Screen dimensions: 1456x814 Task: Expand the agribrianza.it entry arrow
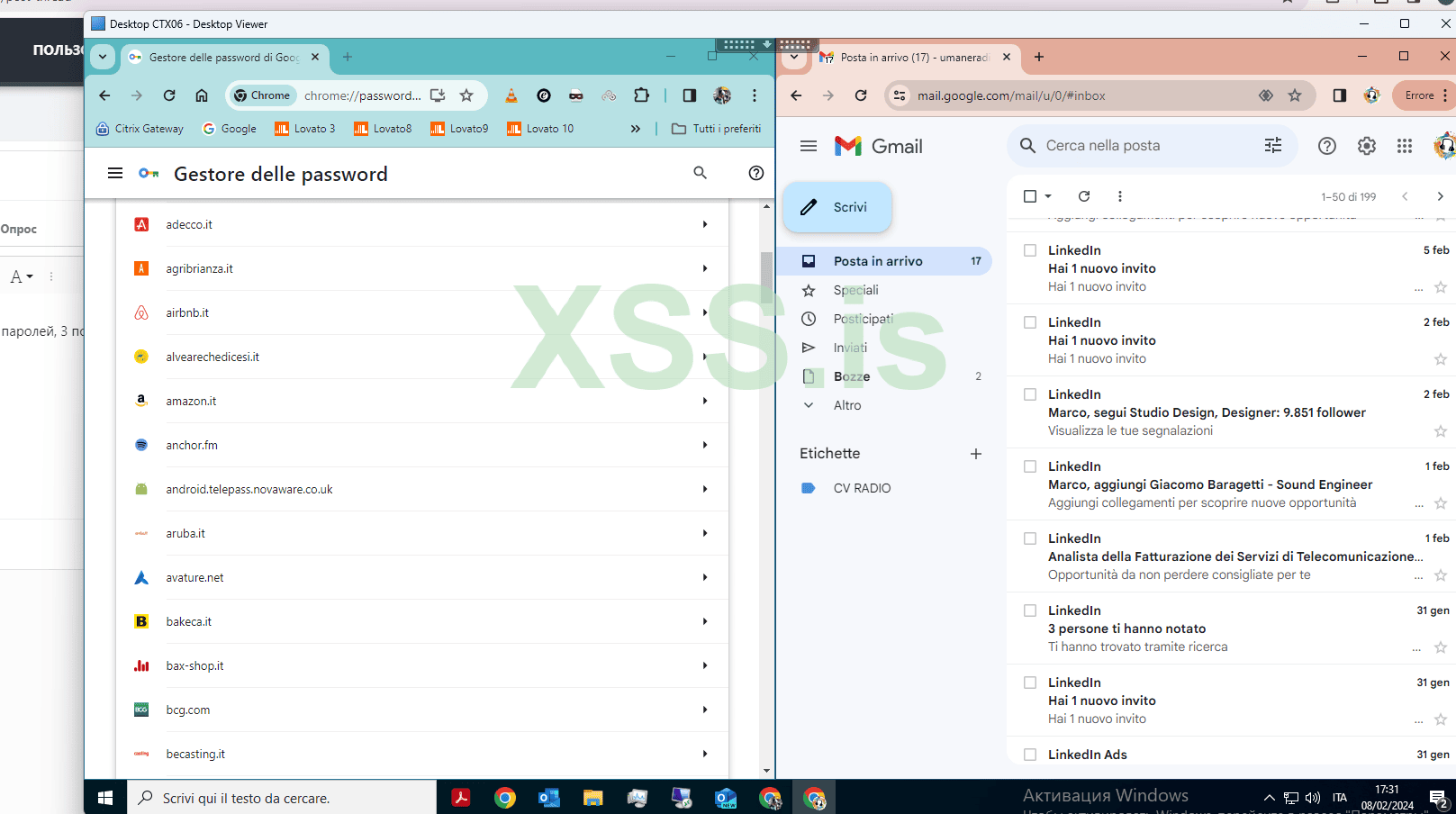pyautogui.click(x=705, y=268)
